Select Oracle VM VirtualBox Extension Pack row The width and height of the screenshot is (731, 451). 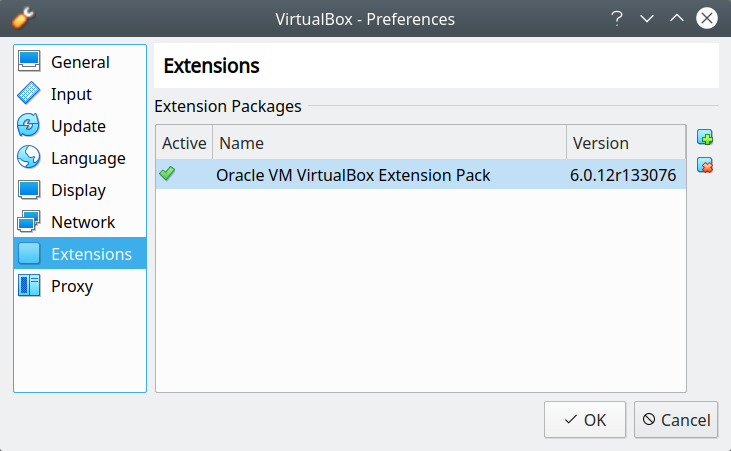[x=353, y=175]
